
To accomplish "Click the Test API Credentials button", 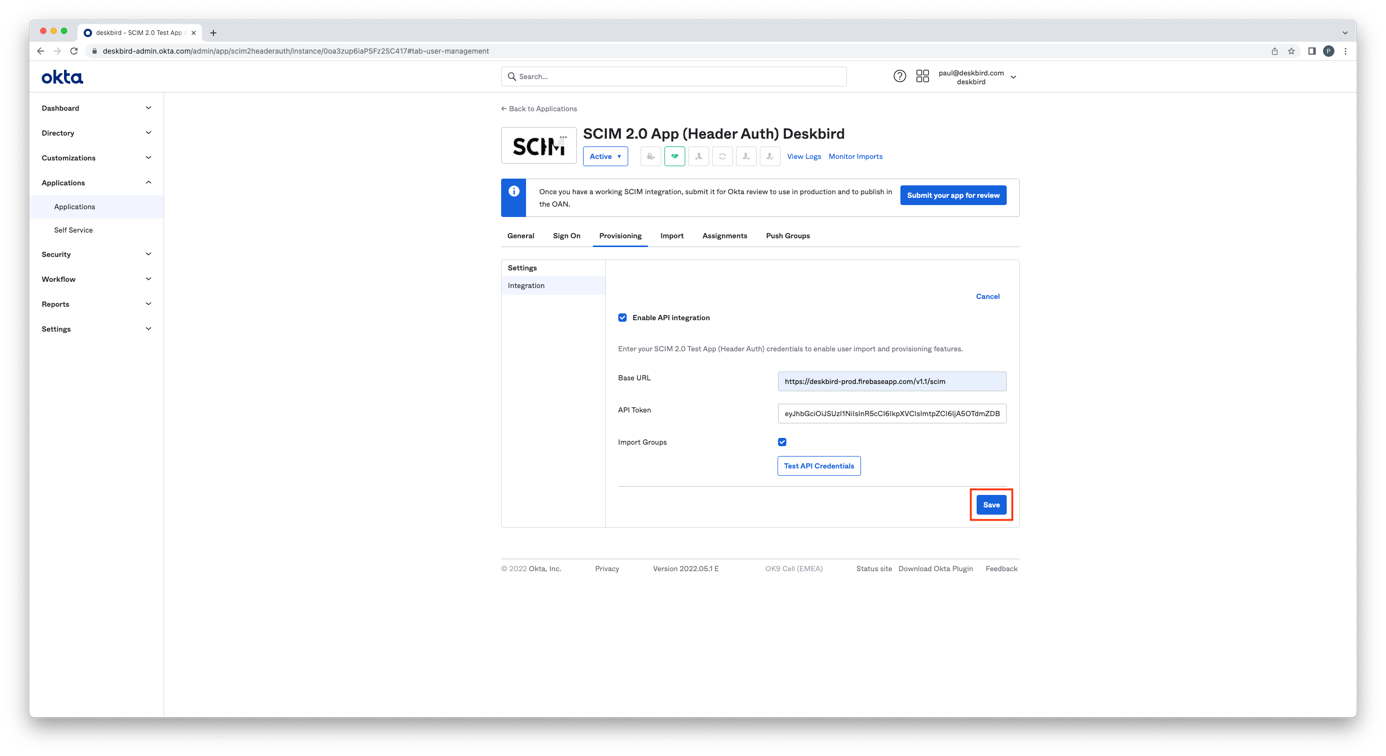I will pyautogui.click(x=818, y=466).
